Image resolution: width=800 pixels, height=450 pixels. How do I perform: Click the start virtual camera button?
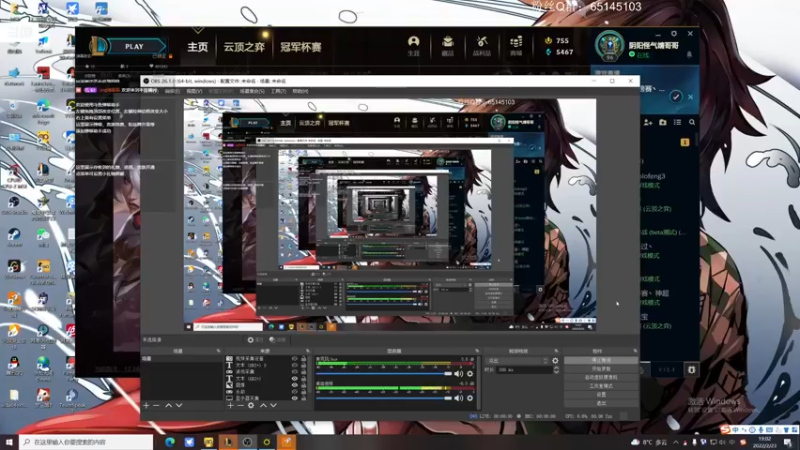[x=601, y=378]
